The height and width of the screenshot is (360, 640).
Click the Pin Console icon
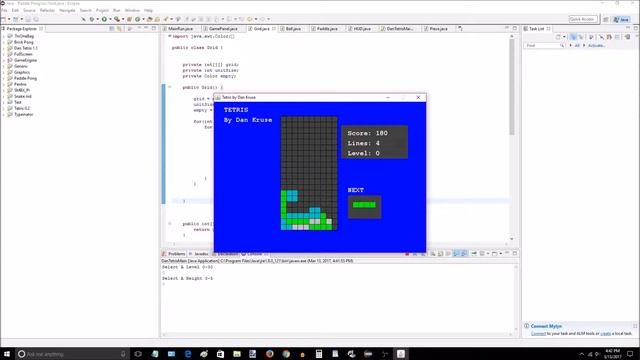(x=474, y=254)
